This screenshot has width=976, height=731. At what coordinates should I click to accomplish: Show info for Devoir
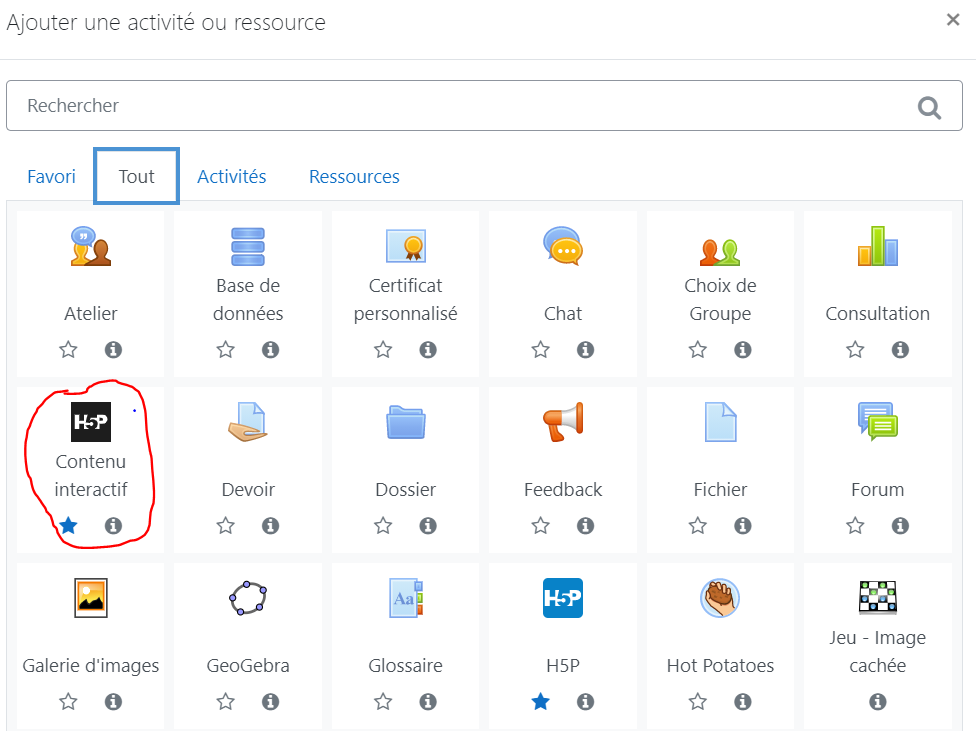[270, 526]
